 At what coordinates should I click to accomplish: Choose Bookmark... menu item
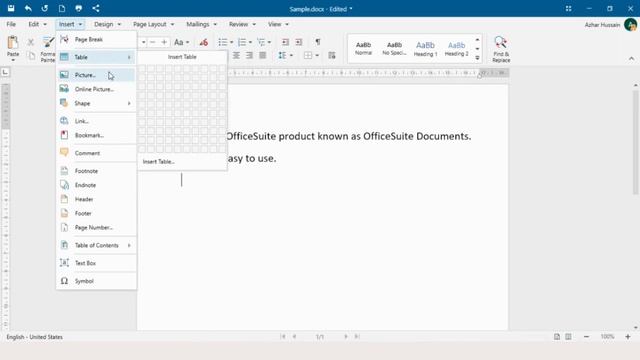[x=96, y=135]
